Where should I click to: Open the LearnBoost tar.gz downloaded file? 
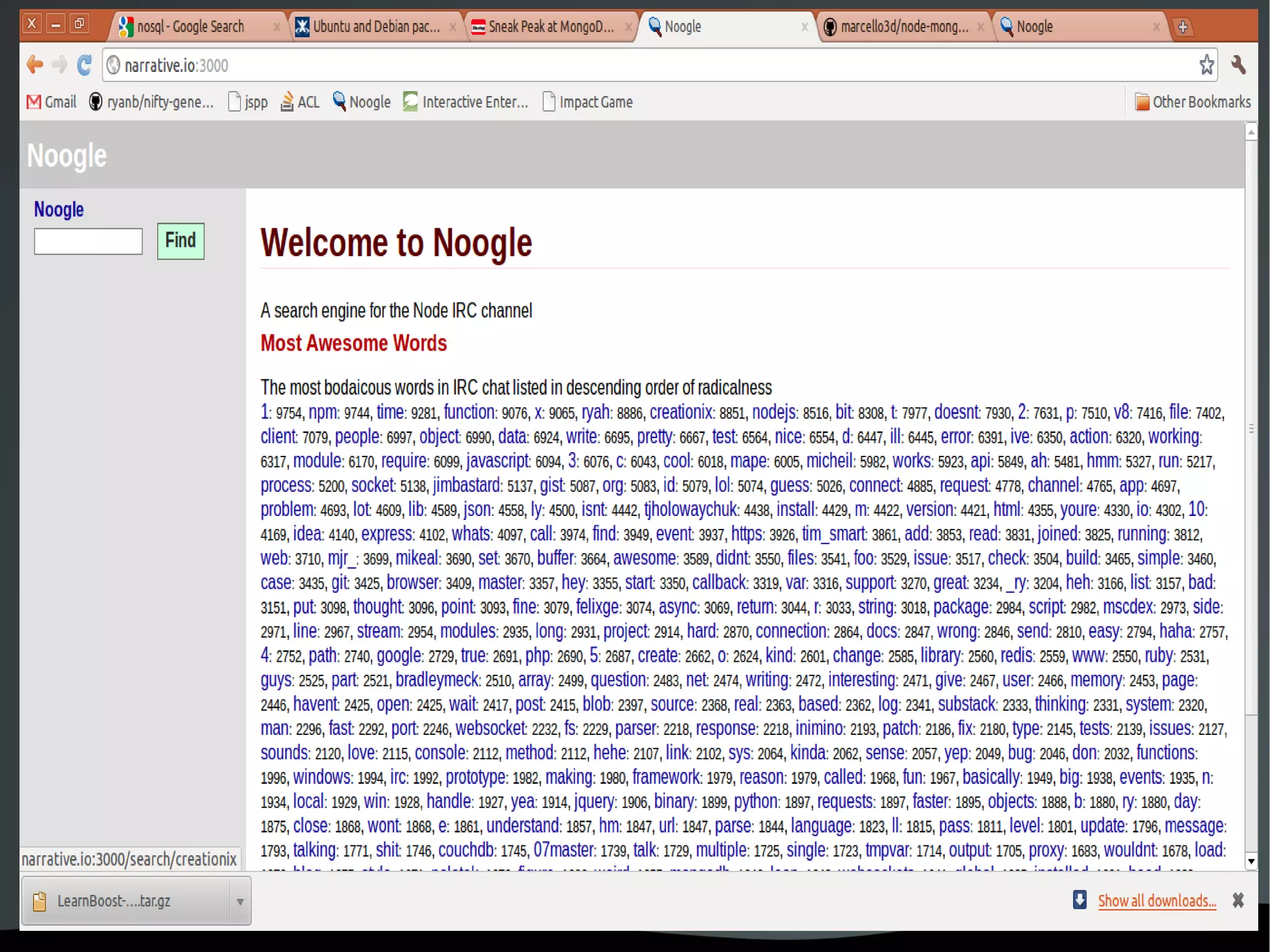coord(126,901)
